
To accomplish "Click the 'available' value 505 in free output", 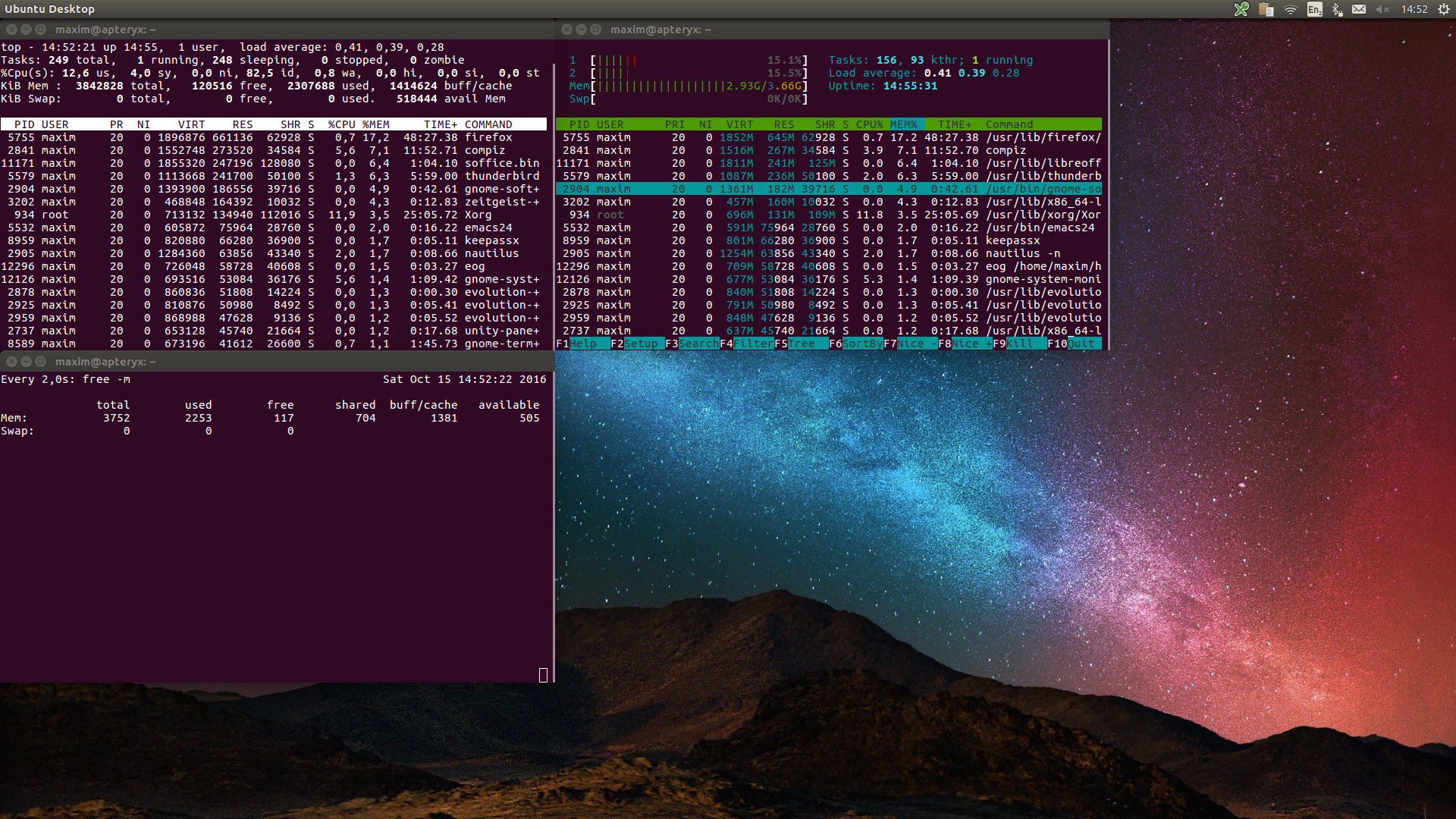I will [529, 418].
